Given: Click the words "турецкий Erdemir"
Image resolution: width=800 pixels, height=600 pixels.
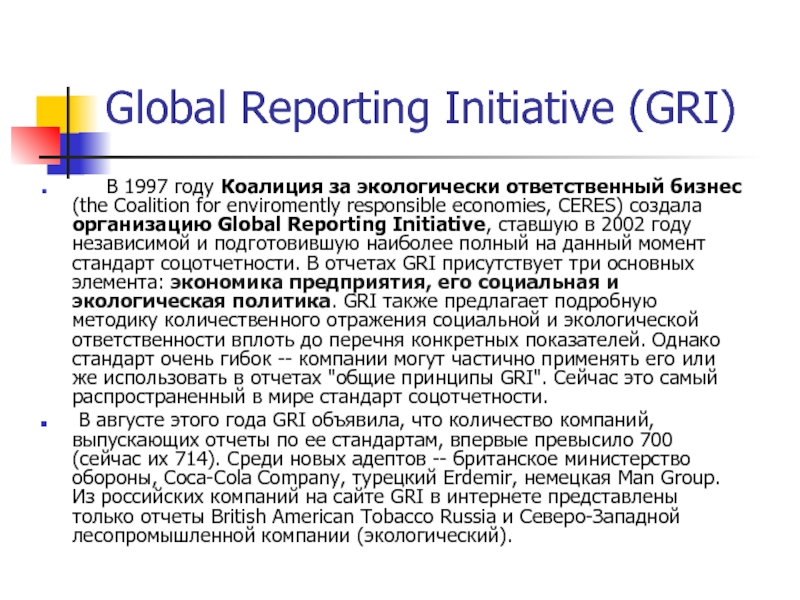Looking at the screenshot, I should point(432,479).
